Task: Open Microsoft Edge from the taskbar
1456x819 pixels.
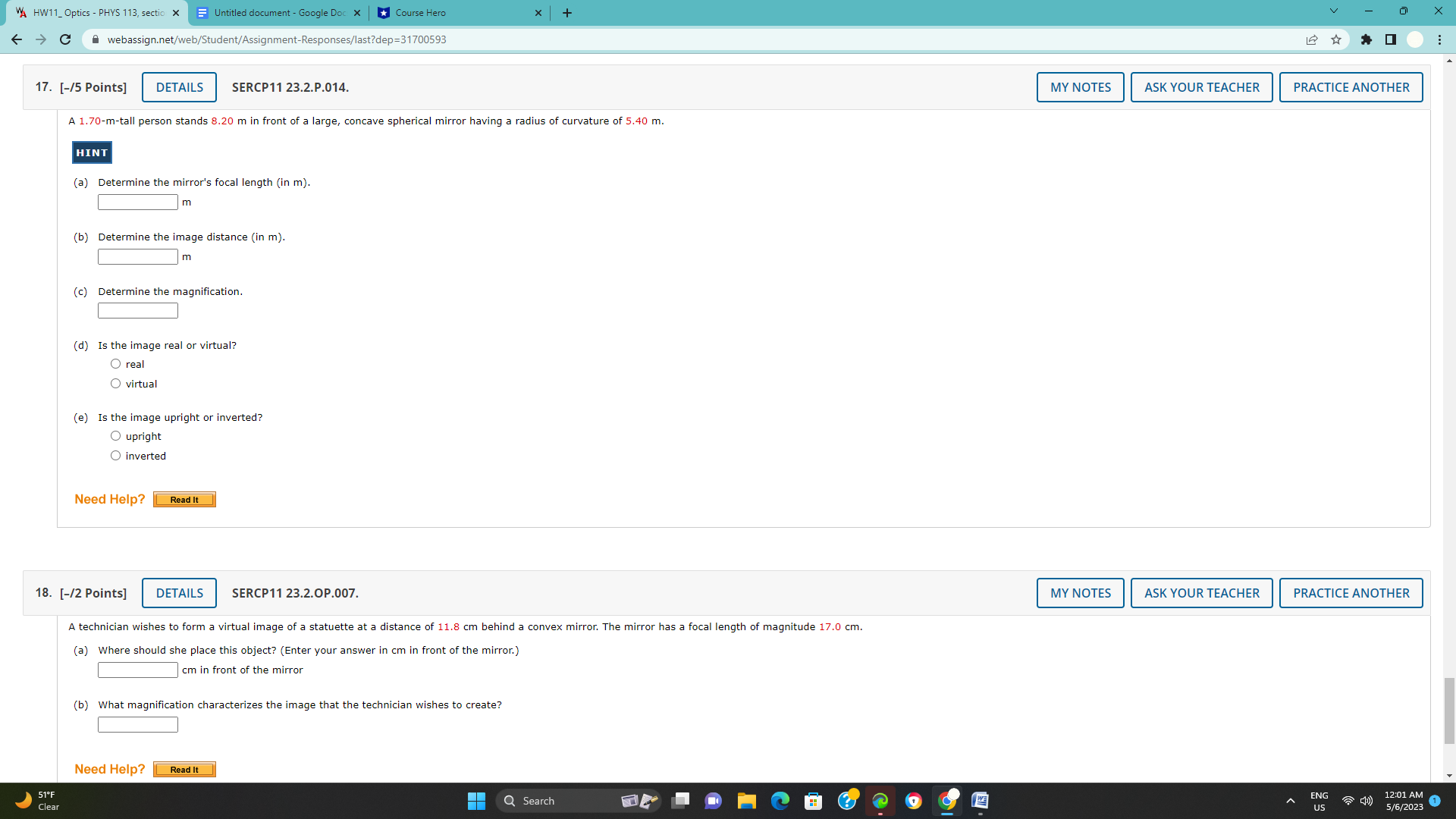Action: click(x=780, y=801)
